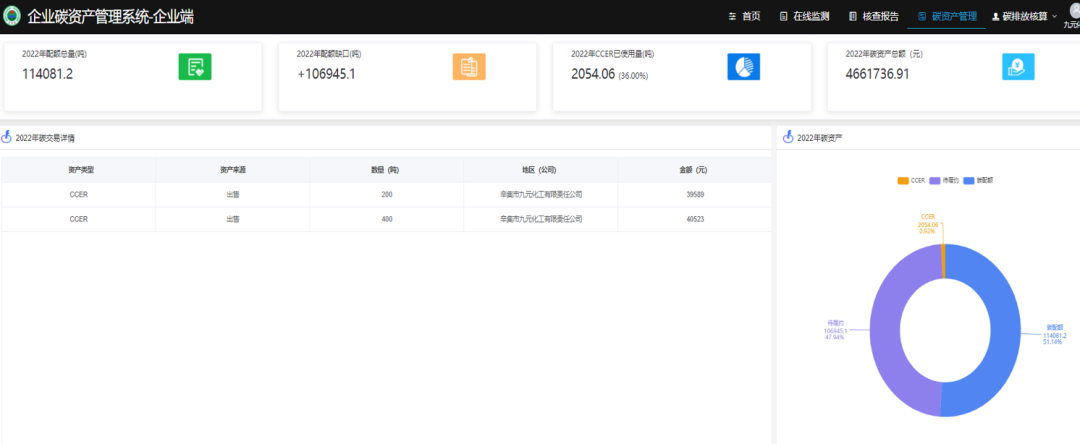Viewport: 1080px width, 444px height.
Task: Click the +106945.1 quota gap value on its card
Action: pyautogui.click(x=326, y=74)
